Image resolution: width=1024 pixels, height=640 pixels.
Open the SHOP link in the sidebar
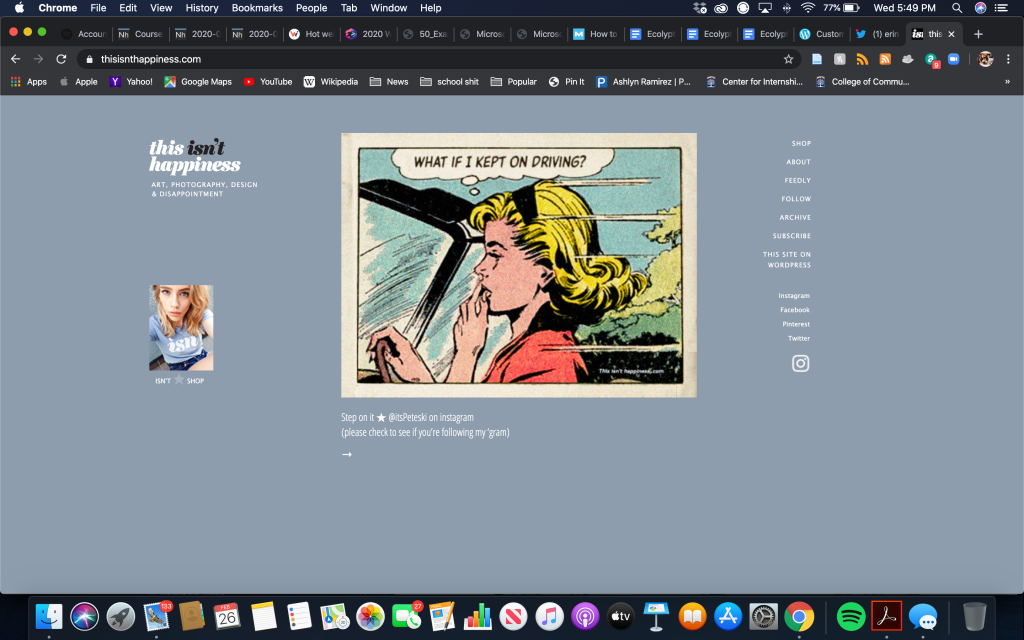(801, 143)
